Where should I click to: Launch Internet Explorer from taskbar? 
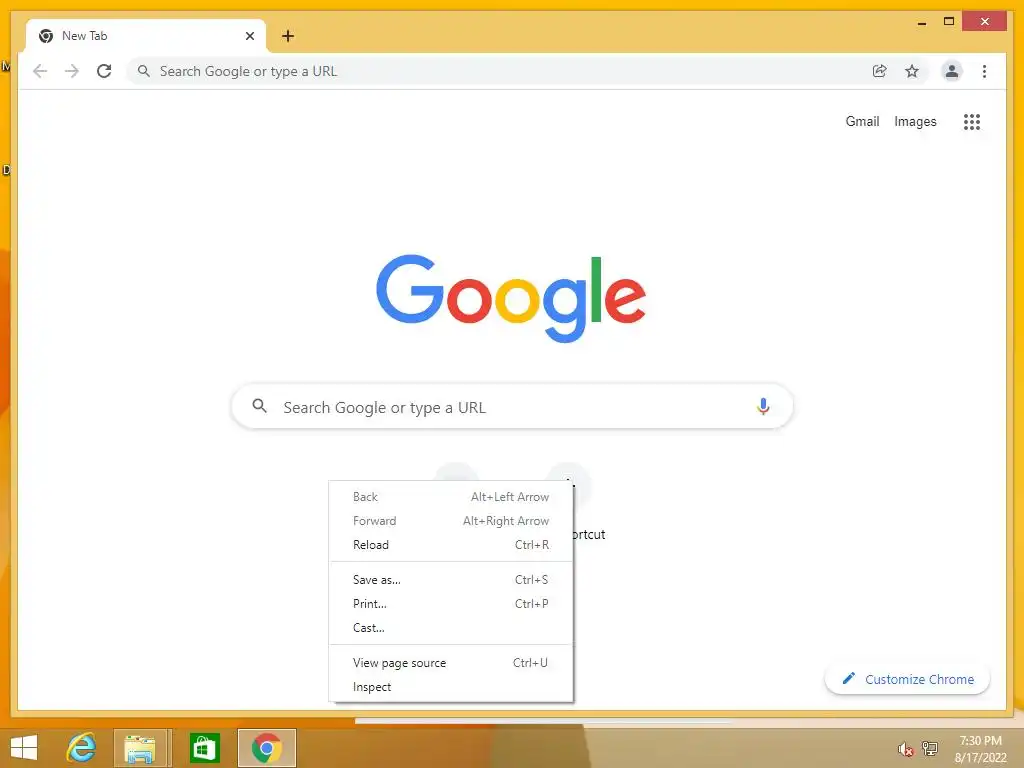click(81, 748)
